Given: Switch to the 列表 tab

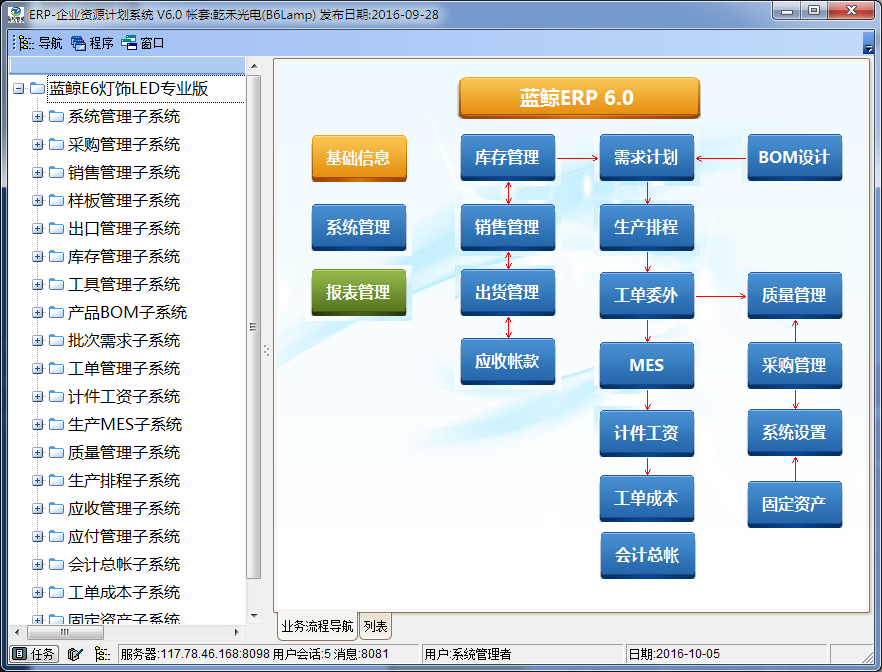Looking at the screenshot, I should coord(375,626).
